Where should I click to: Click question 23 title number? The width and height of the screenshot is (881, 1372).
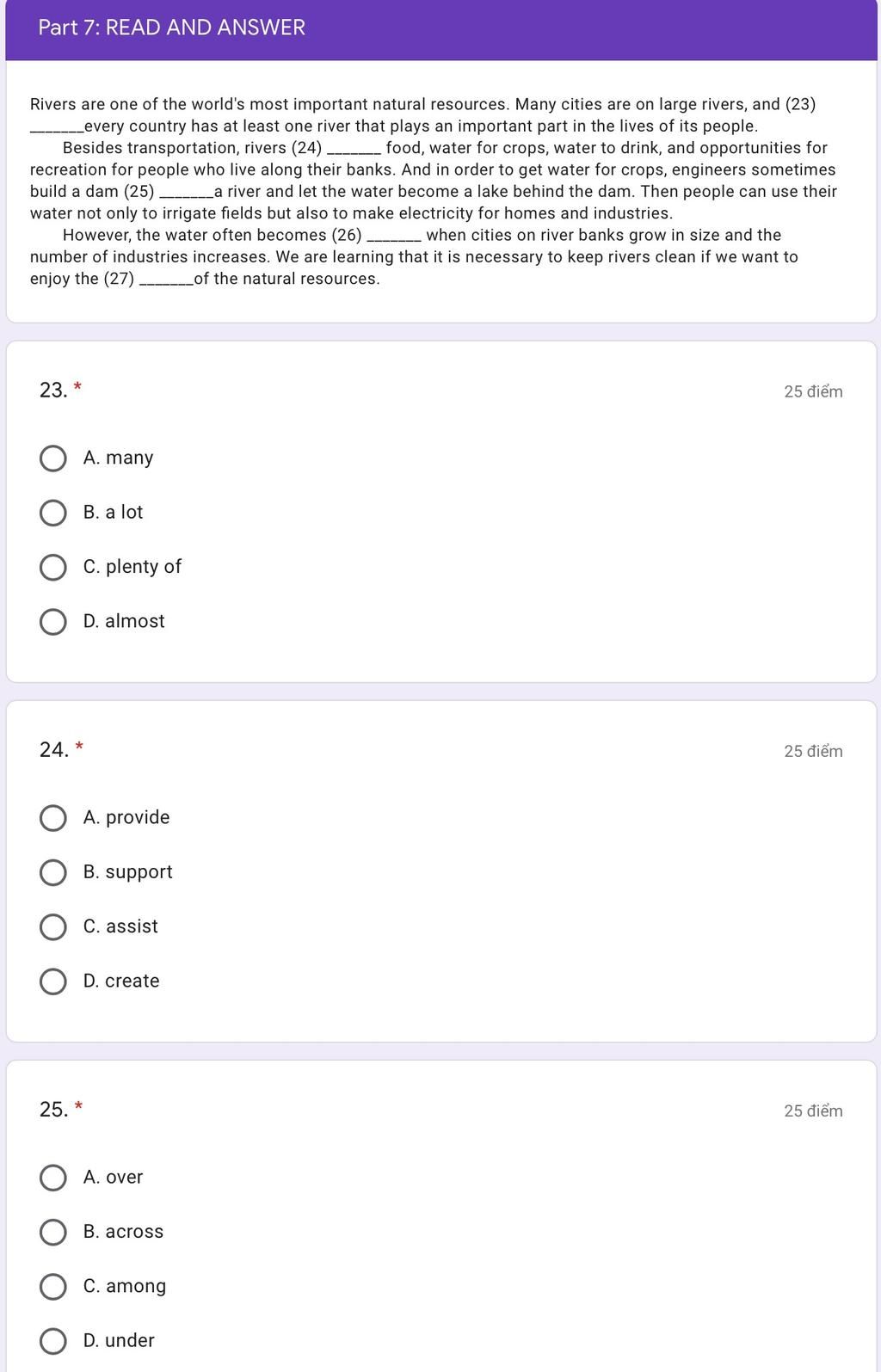pos(53,391)
